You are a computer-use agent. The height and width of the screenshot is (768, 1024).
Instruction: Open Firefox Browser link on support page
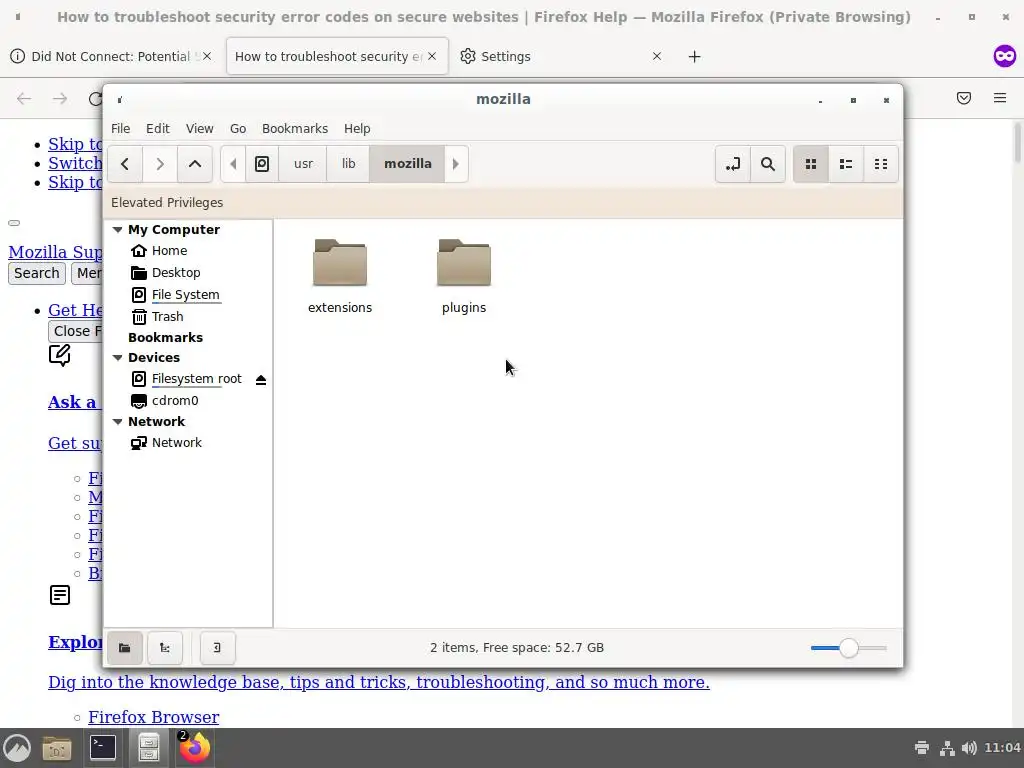[153, 717]
